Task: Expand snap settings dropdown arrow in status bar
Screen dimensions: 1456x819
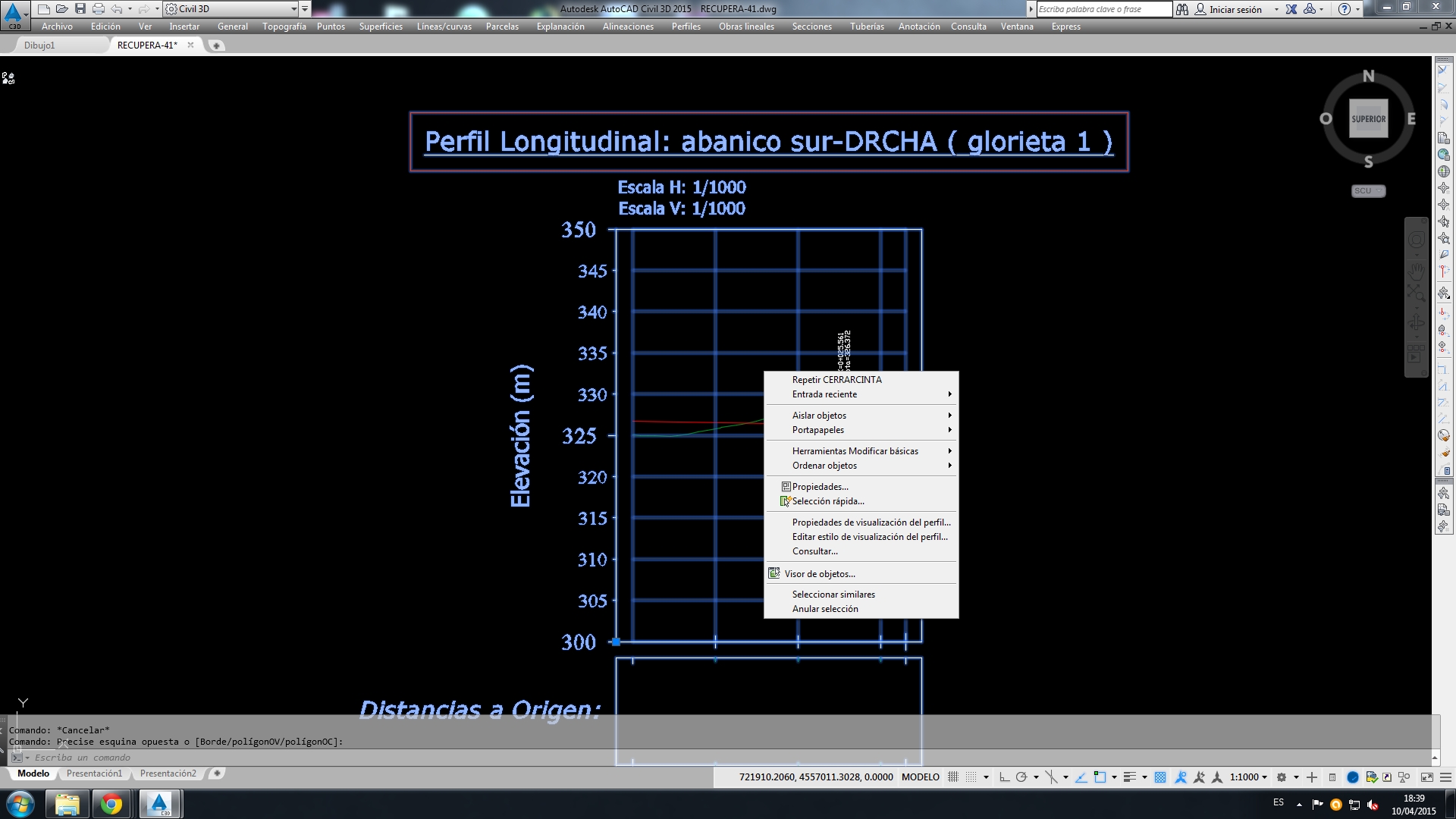Action: tap(986, 777)
